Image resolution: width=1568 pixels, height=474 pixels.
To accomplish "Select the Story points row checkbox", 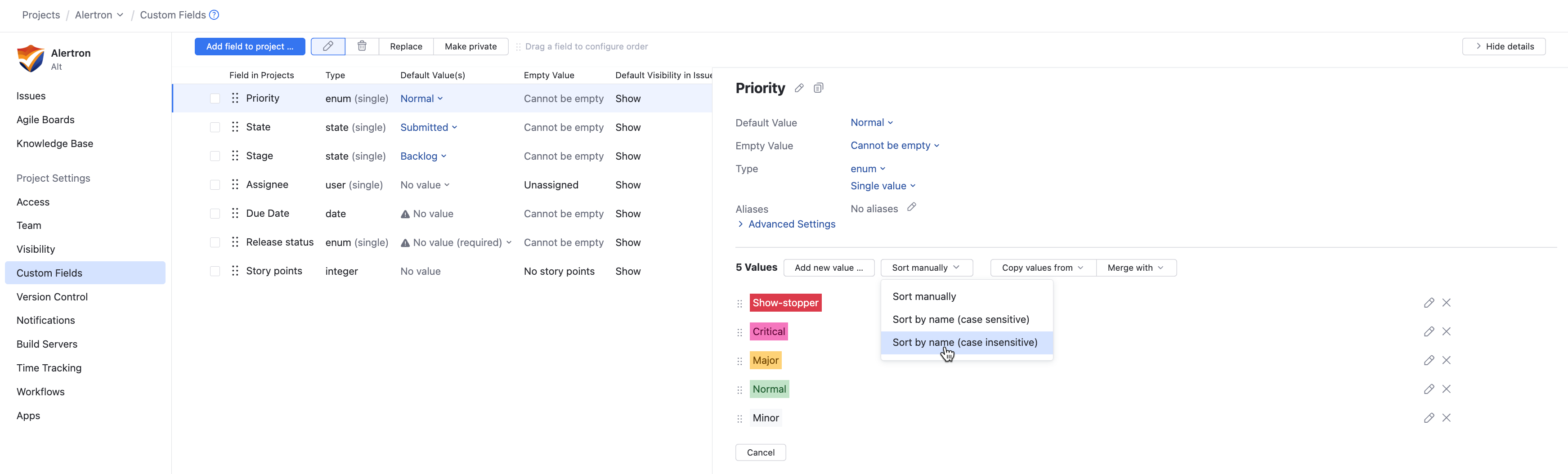I will tap(215, 271).
